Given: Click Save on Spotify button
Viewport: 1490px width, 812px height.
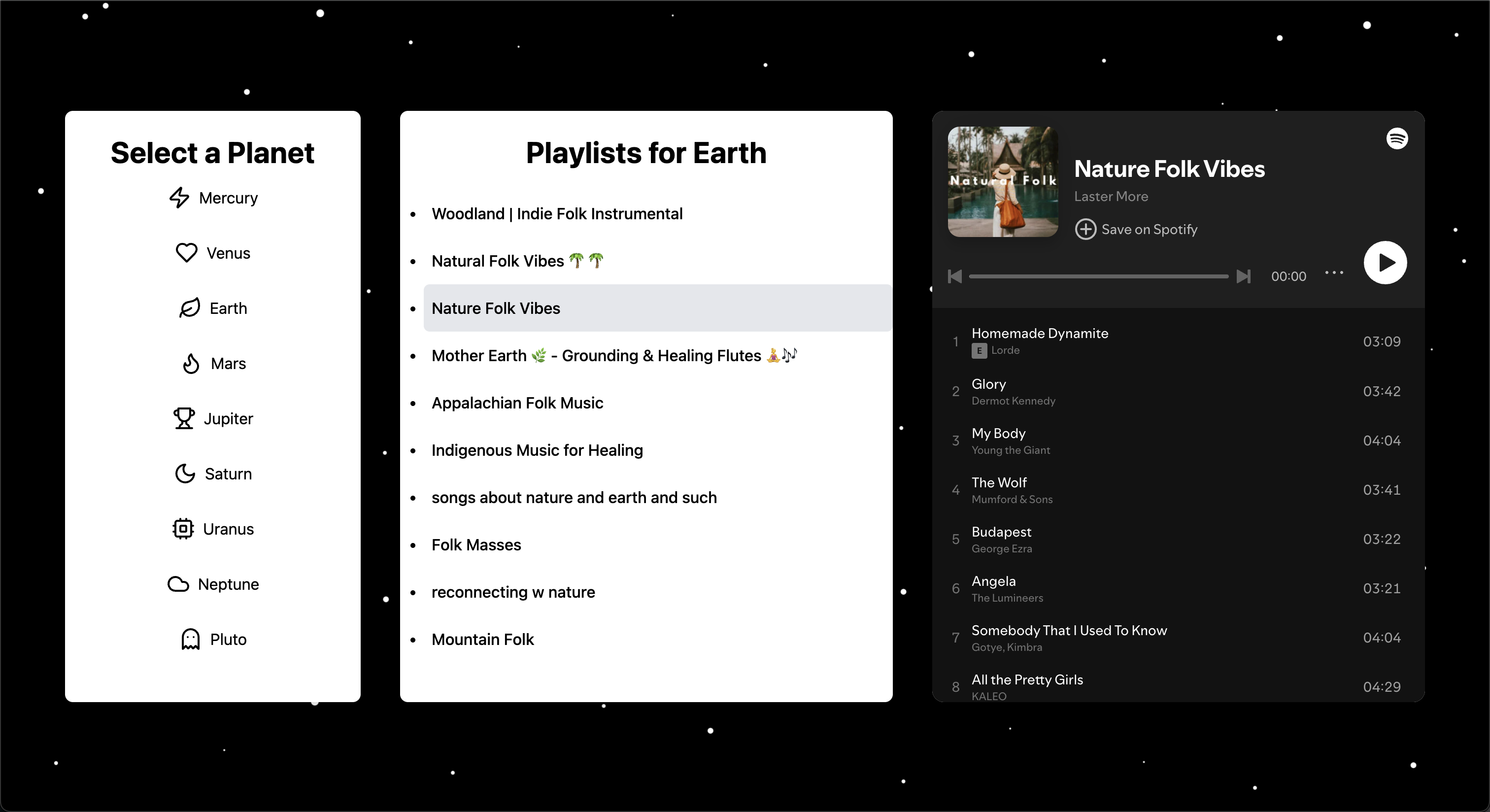Looking at the screenshot, I should [1137, 229].
